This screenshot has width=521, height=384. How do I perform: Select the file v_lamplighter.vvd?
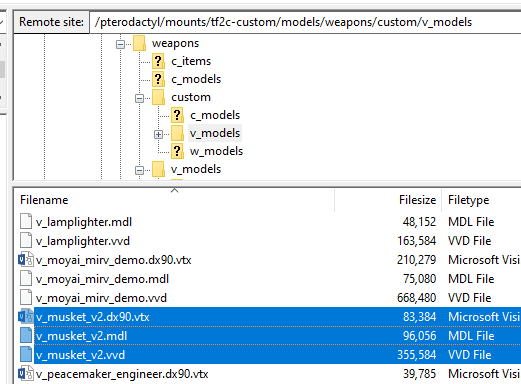pyautogui.click(x=83, y=241)
